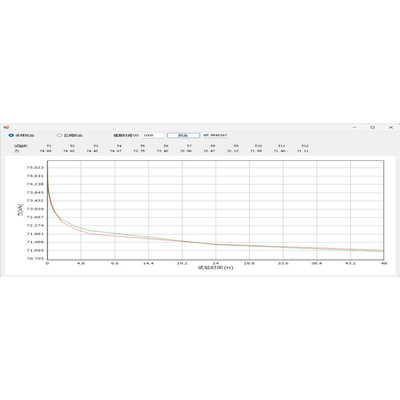Click the 24 tick label on the time axis

click(216, 263)
